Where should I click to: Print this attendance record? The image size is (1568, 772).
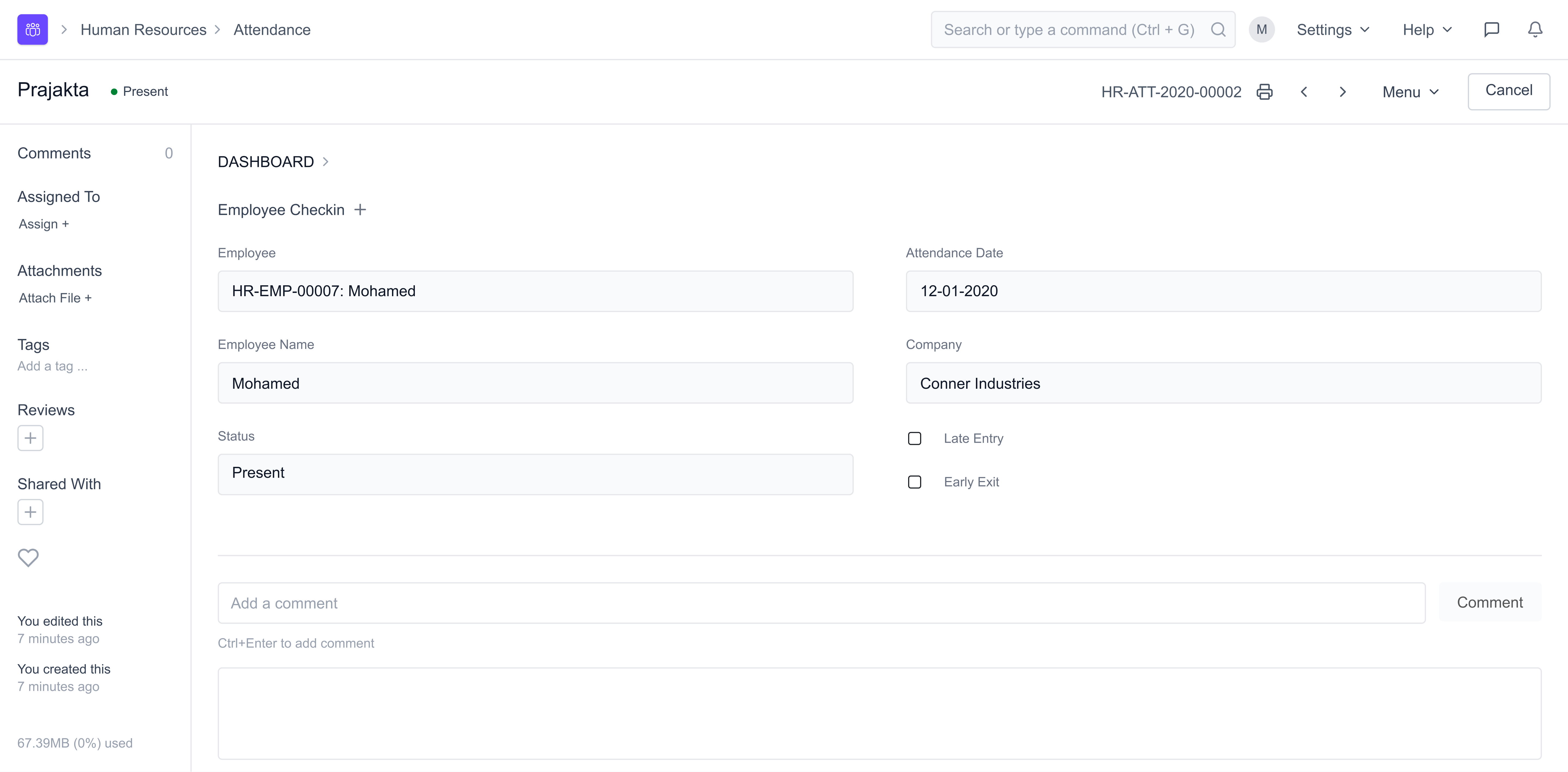[x=1264, y=92]
